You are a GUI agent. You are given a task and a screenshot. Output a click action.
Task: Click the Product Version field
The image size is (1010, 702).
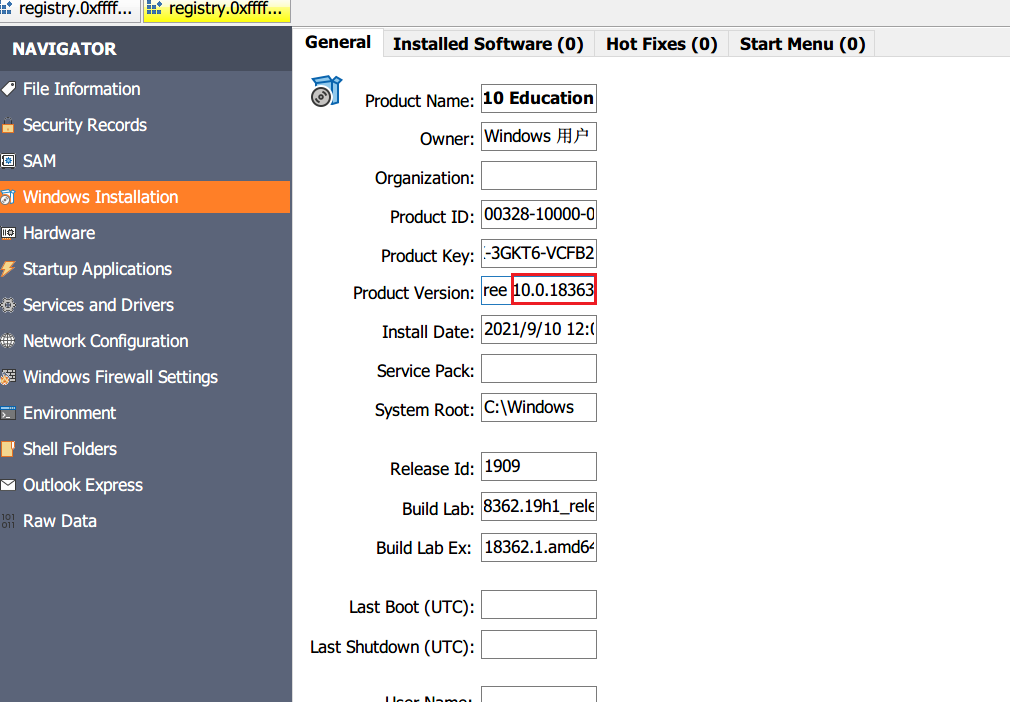click(538, 290)
